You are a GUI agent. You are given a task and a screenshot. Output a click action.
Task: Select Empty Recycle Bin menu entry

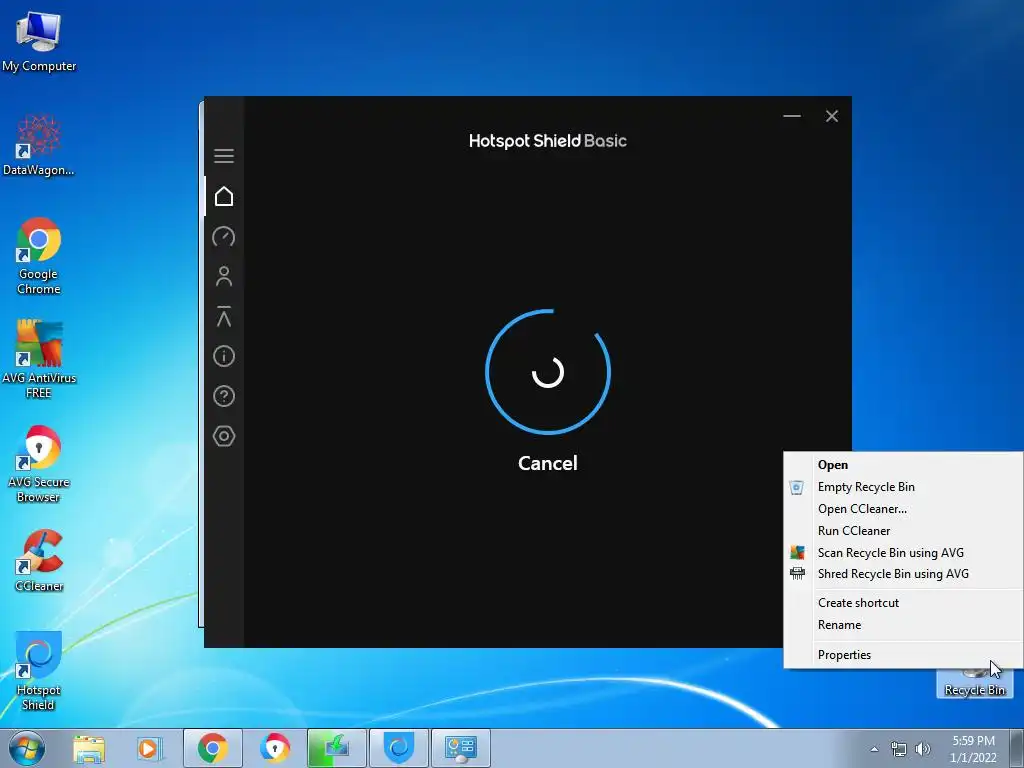903,487
